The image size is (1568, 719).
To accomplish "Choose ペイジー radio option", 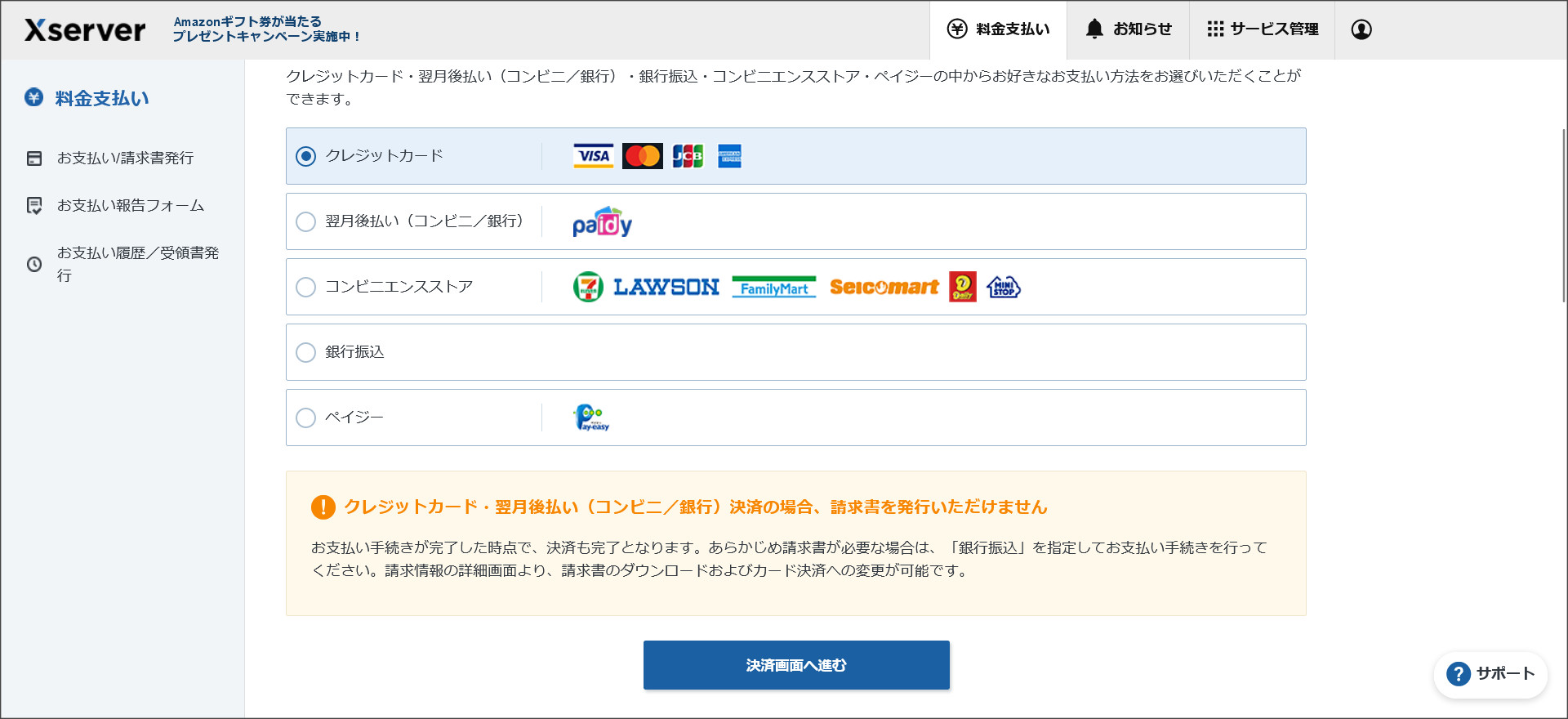I will point(305,418).
